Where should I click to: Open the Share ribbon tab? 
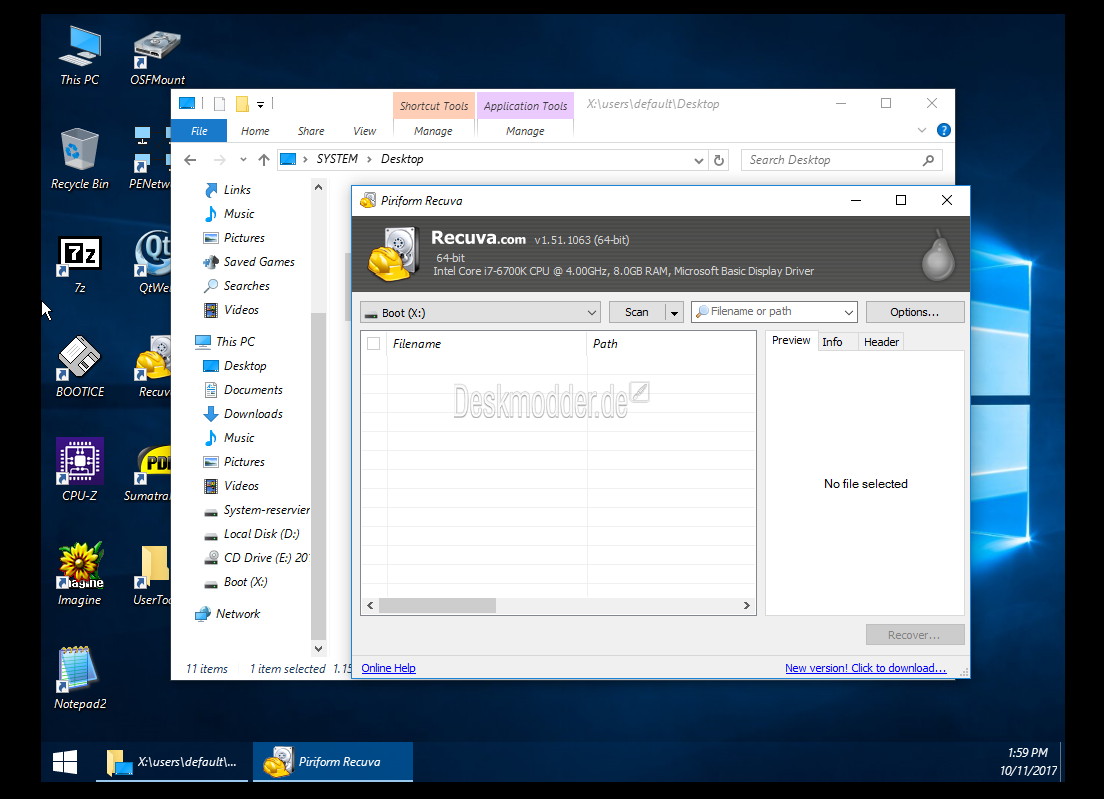(x=310, y=131)
